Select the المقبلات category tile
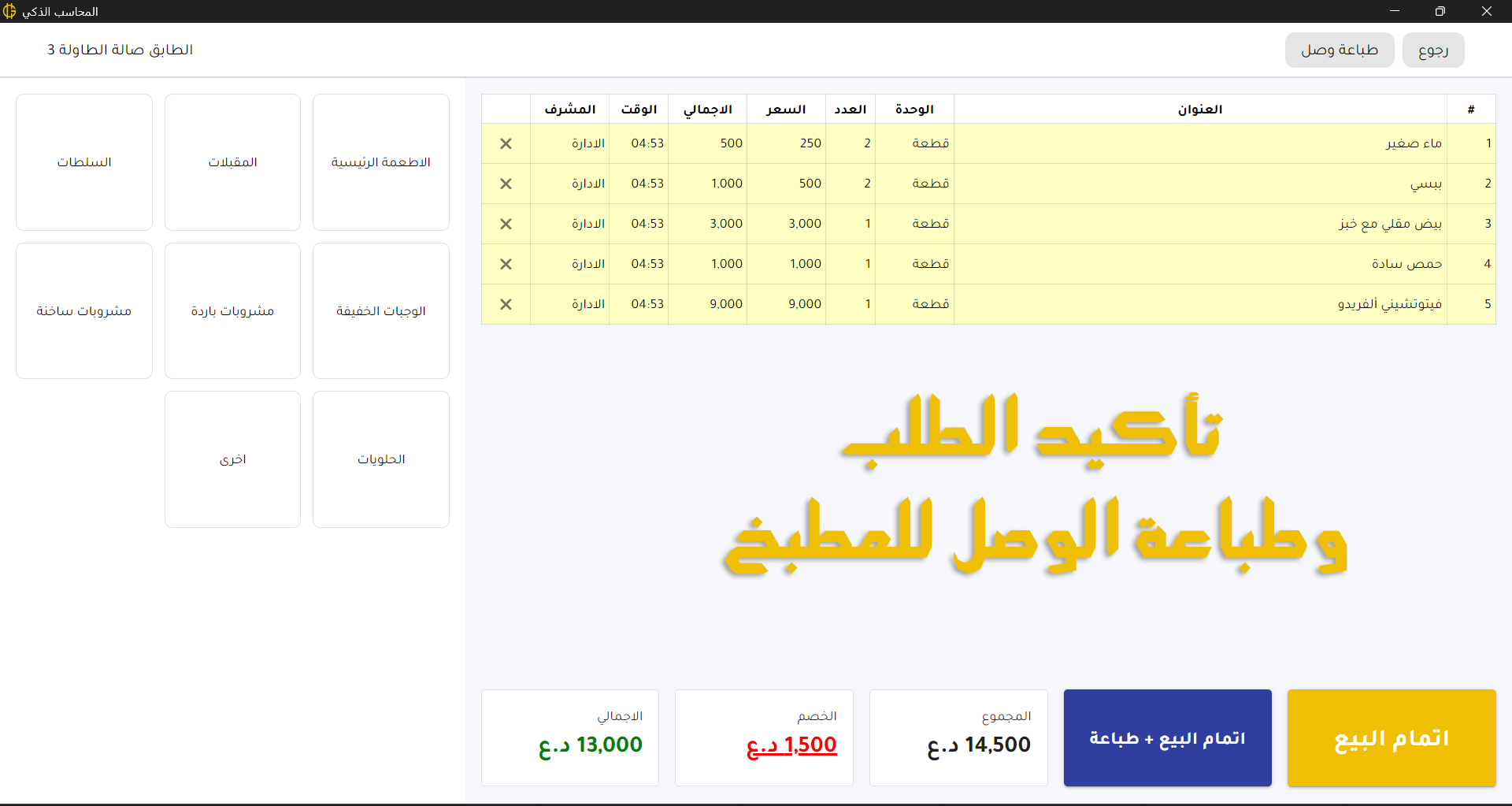The height and width of the screenshot is (806, 1512). (x=232, y=162)
